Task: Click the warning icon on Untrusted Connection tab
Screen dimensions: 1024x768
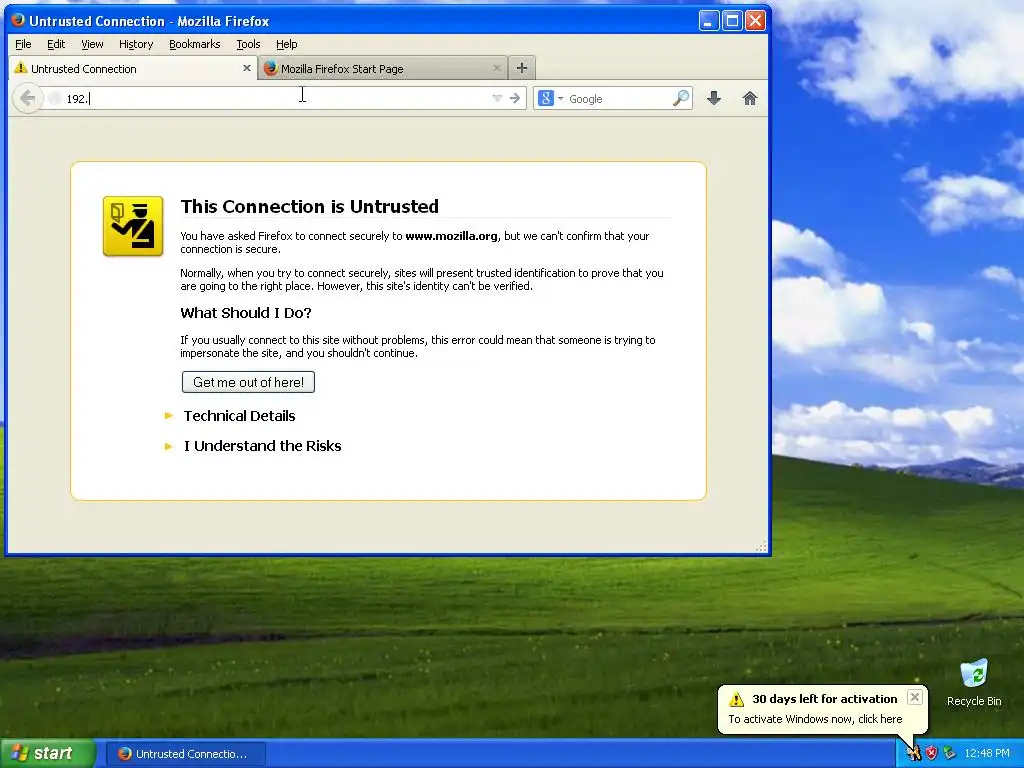Action: [21, 68]
